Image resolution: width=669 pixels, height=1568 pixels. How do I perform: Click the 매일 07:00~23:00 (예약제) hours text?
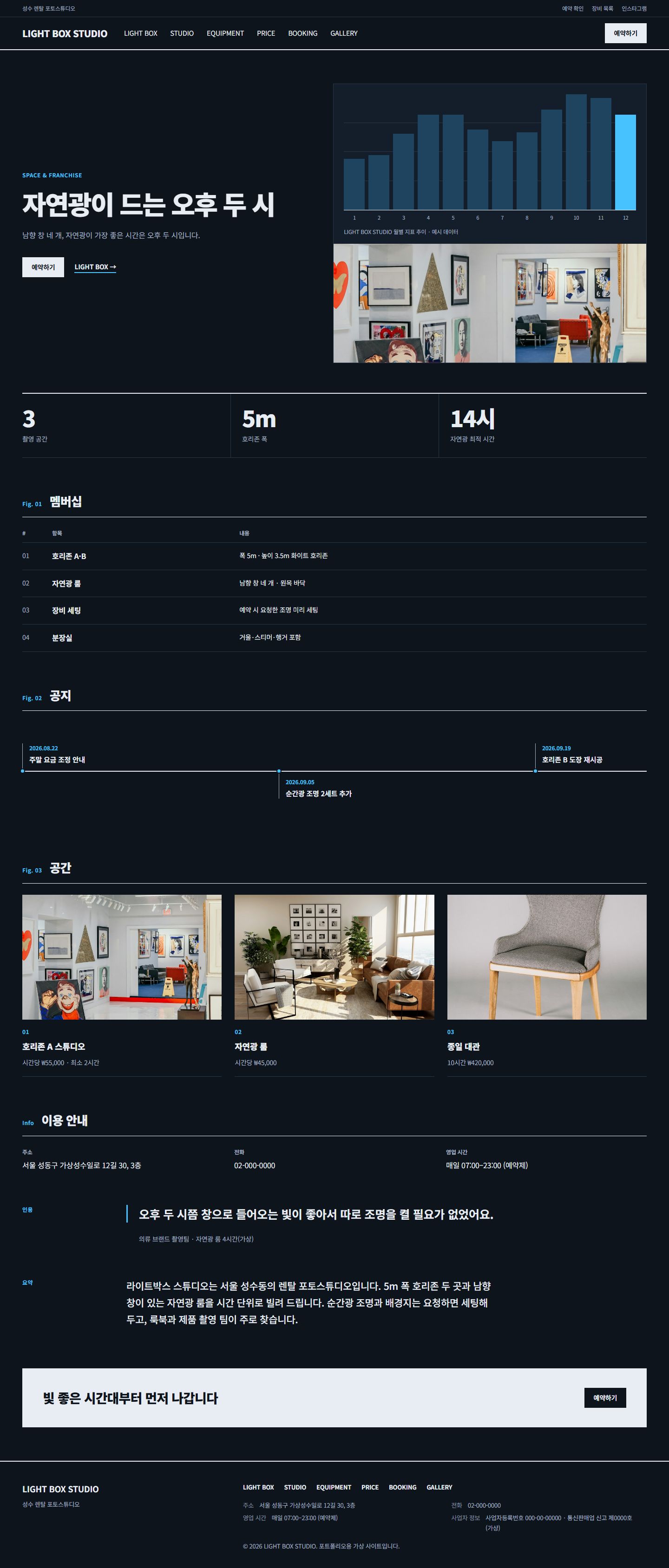click(487, 1165)
